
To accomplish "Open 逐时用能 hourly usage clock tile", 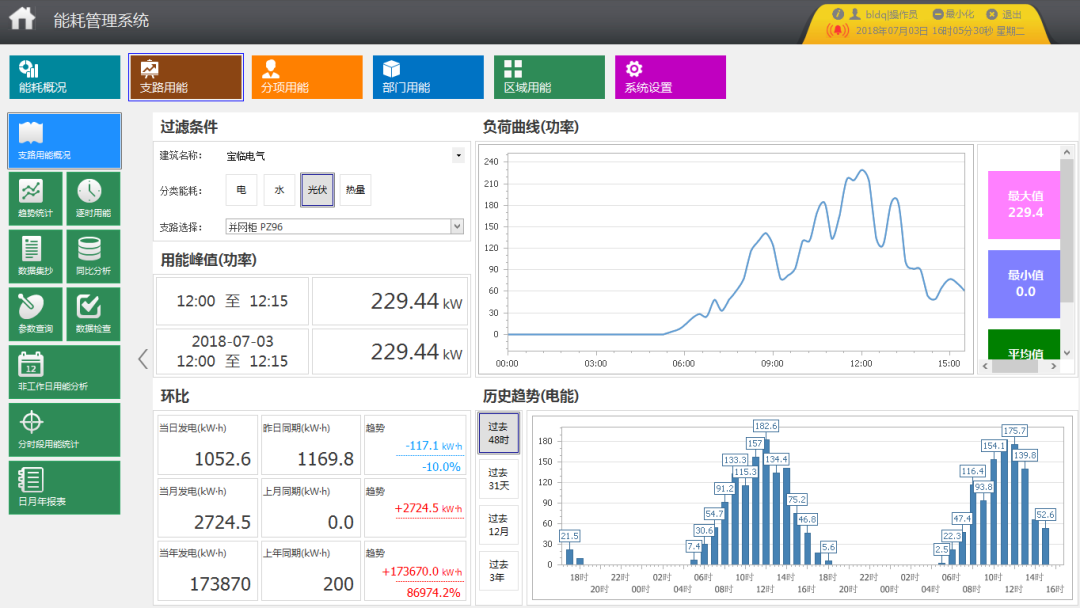I will click(x=92, y=198).
